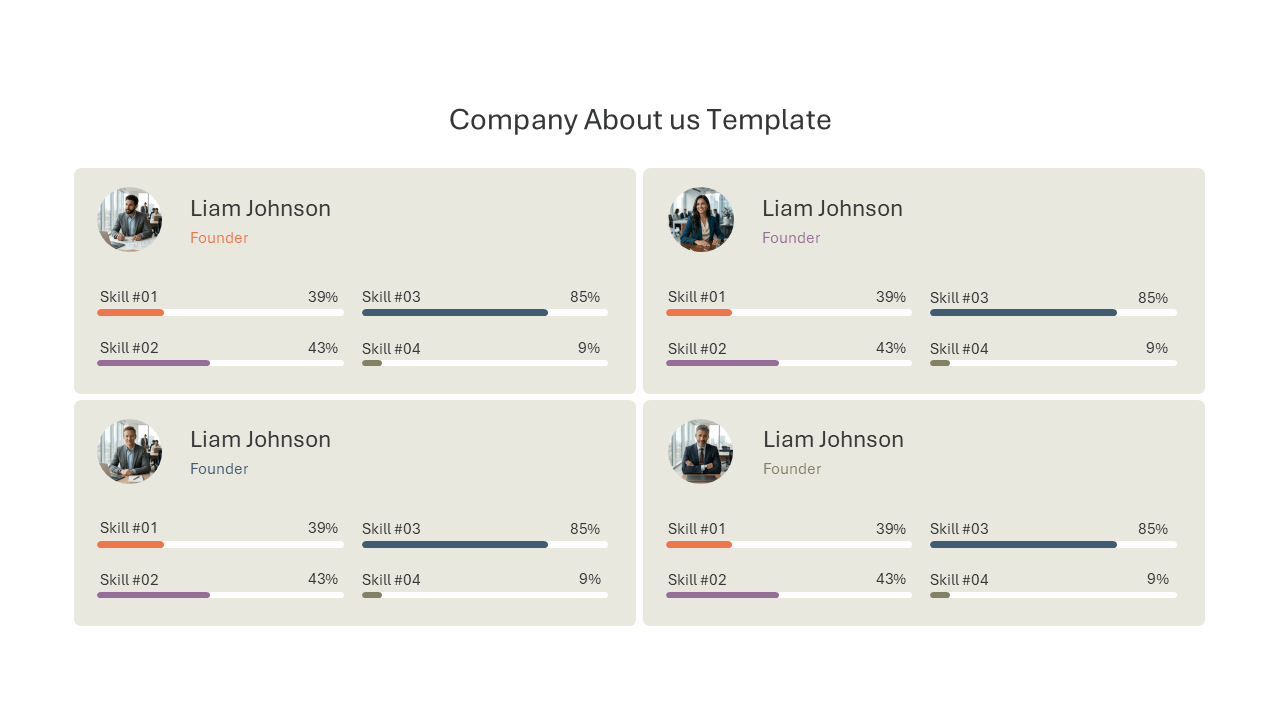
Task: Click the orange "Founder" label
Action: 219,238
